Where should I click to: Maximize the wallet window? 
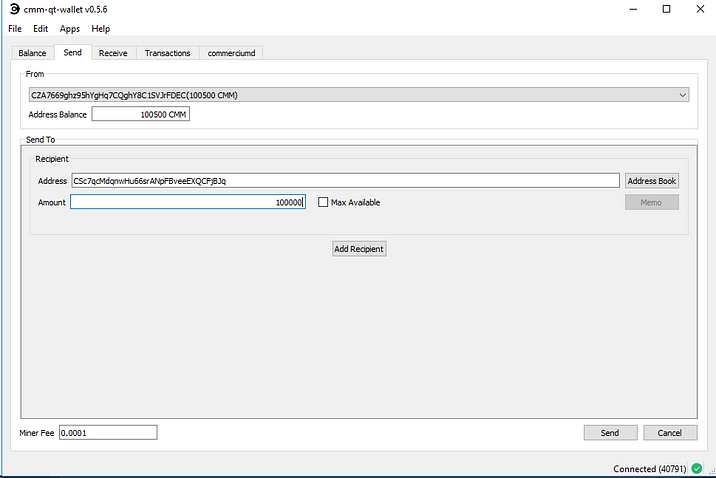click(666, 9)
